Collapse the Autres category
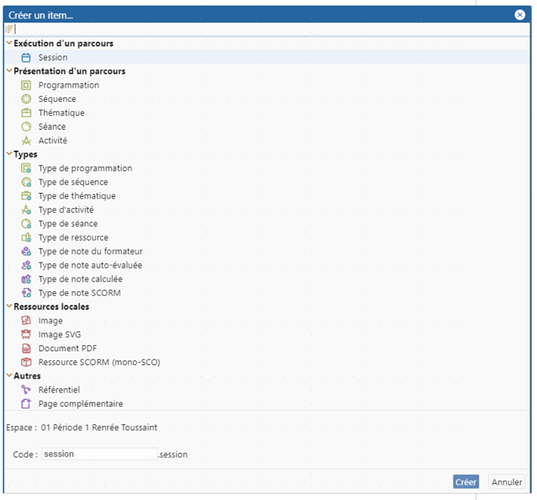This screenshot has height=500, width=537. 9,376
